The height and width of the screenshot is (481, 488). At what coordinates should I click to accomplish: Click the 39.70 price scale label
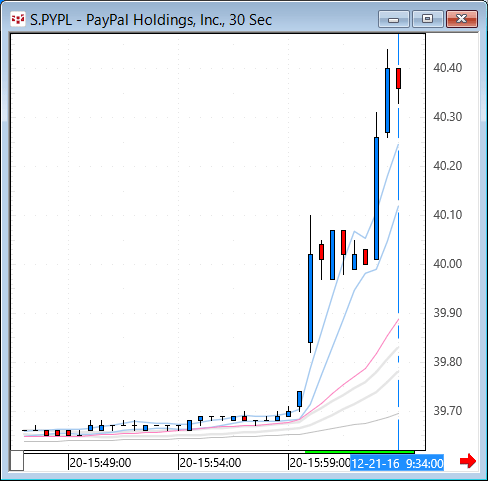[x=448, y=411]
